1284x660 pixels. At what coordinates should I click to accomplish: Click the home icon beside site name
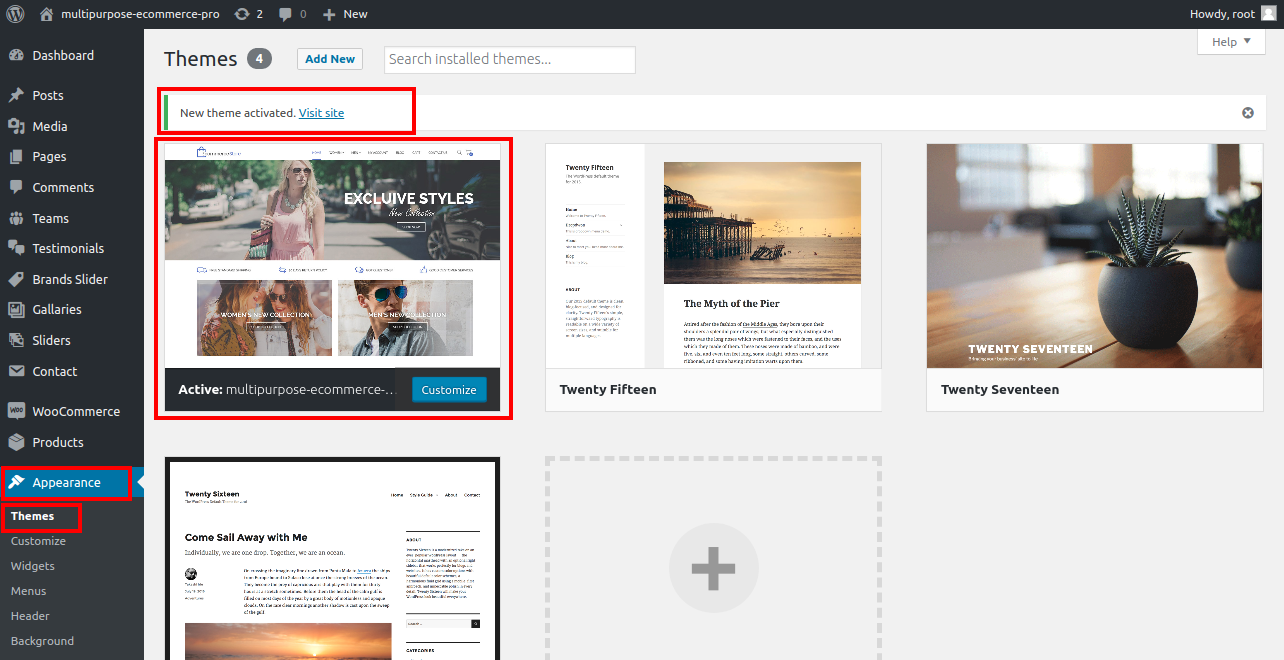tap(46, 14)
